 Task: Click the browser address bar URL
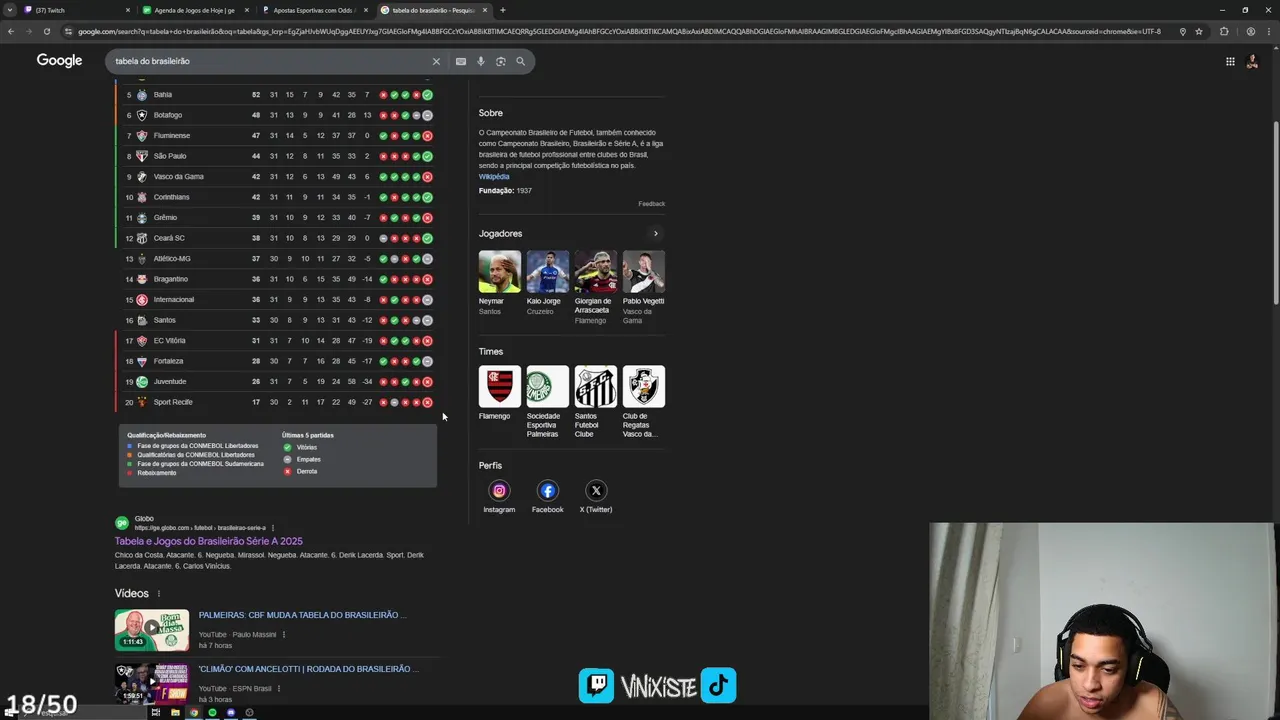click(618, 31)
